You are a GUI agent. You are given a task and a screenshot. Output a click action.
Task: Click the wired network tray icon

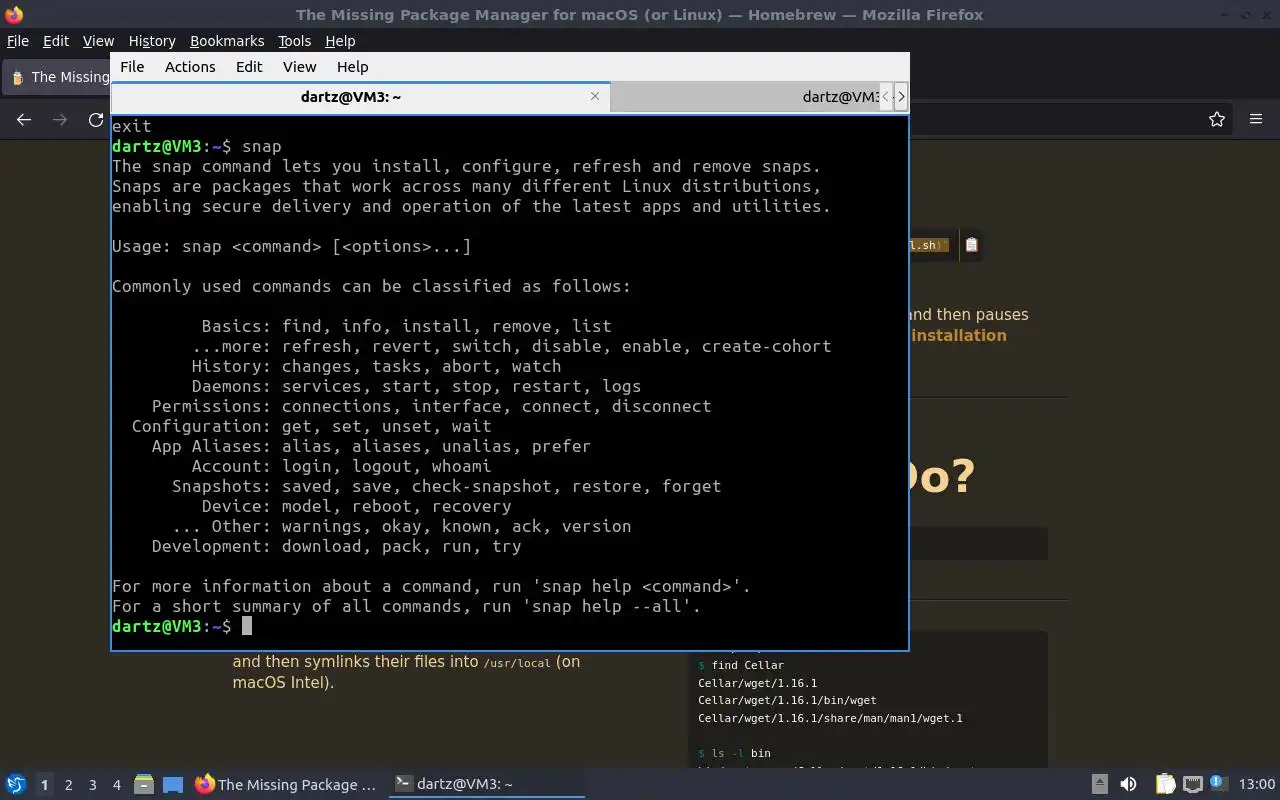point(1192,784)
